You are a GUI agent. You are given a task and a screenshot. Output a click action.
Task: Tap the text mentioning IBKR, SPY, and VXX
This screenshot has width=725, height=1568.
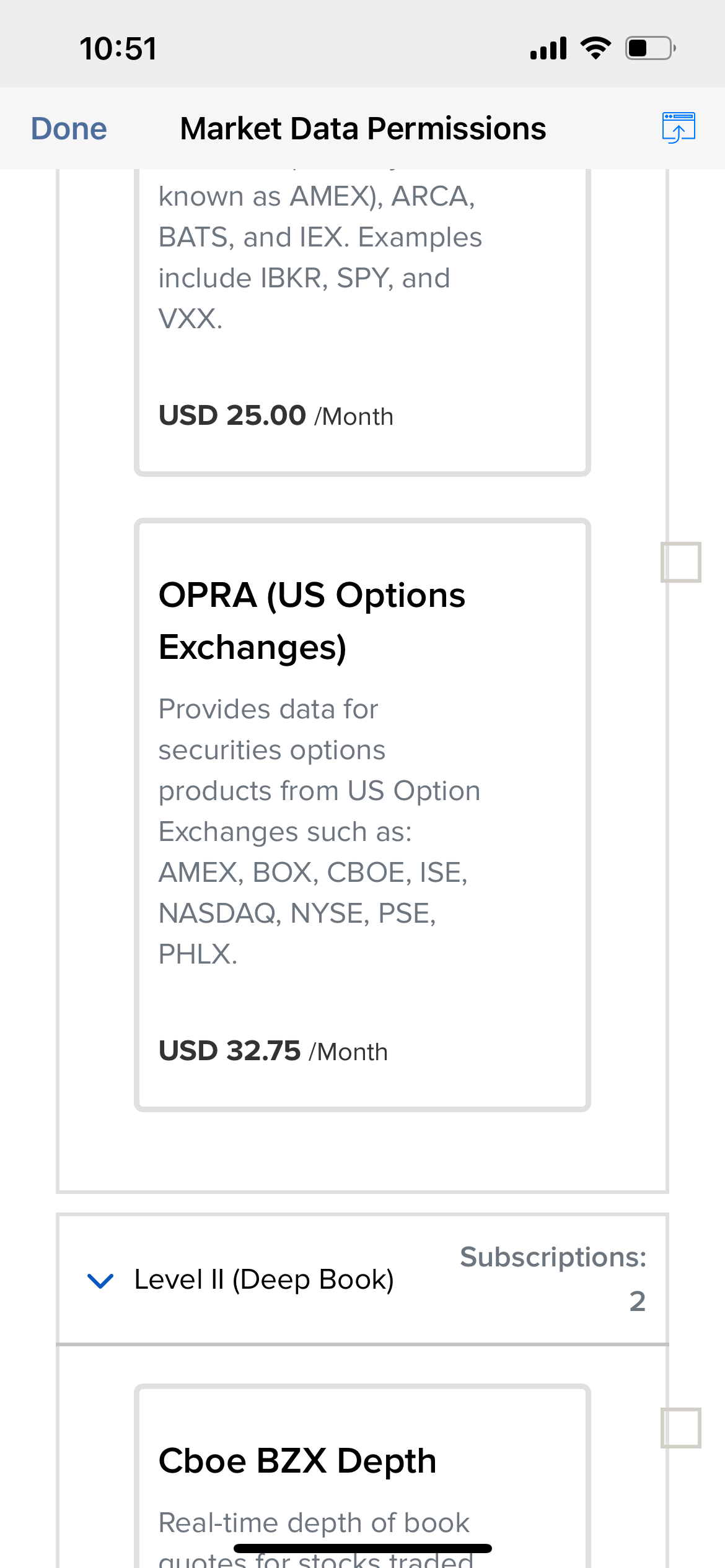(320, 257)
